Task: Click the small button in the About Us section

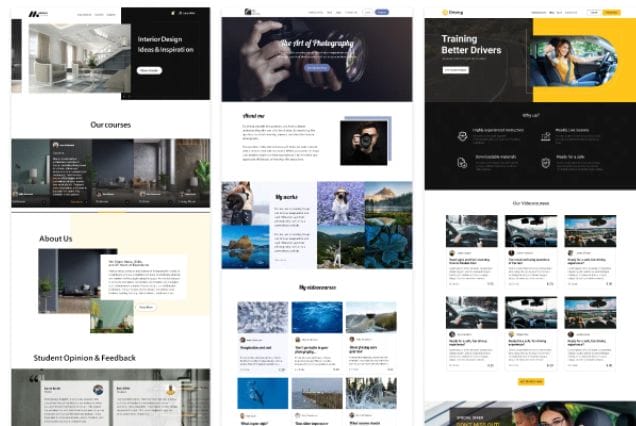Action: coord(146,308)
